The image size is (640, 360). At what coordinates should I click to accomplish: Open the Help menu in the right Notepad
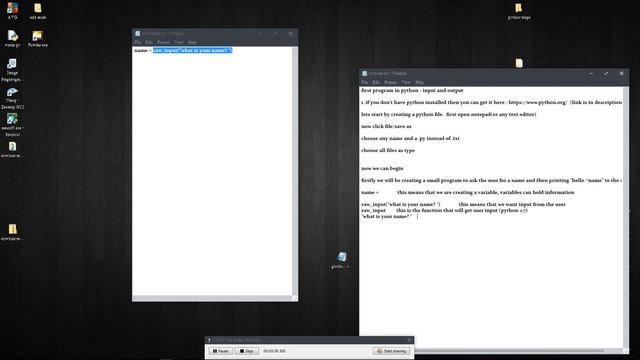point(419,82)
